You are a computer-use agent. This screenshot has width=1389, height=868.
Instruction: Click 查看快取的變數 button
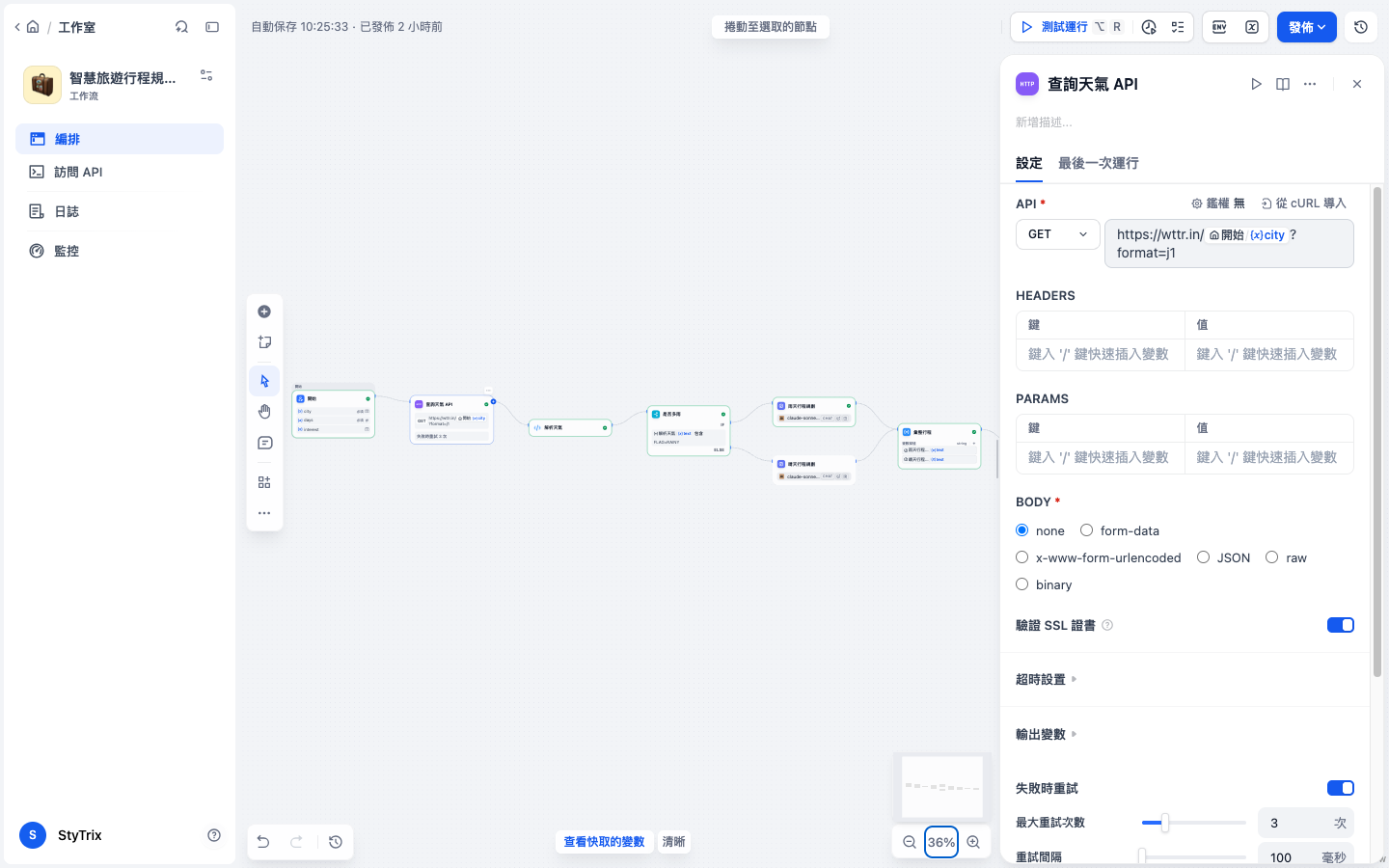coord(604,842)
